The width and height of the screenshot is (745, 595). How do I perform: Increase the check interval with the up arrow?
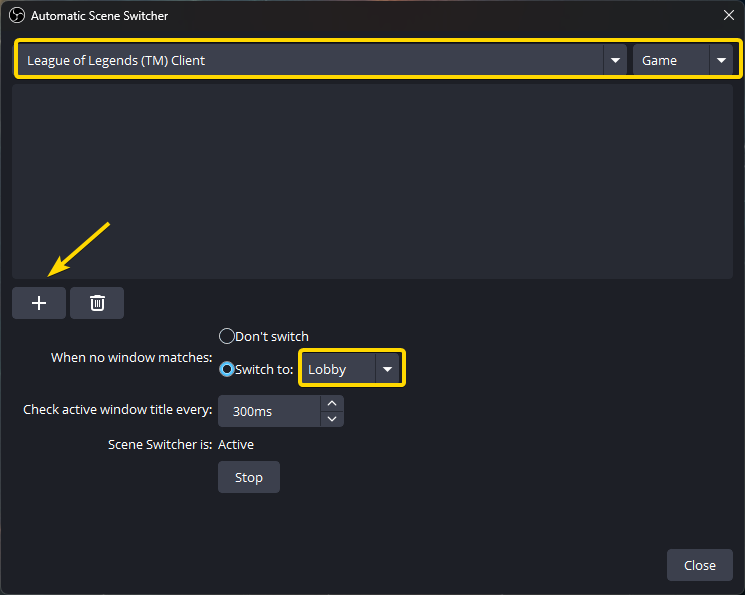tap(332, 404)
